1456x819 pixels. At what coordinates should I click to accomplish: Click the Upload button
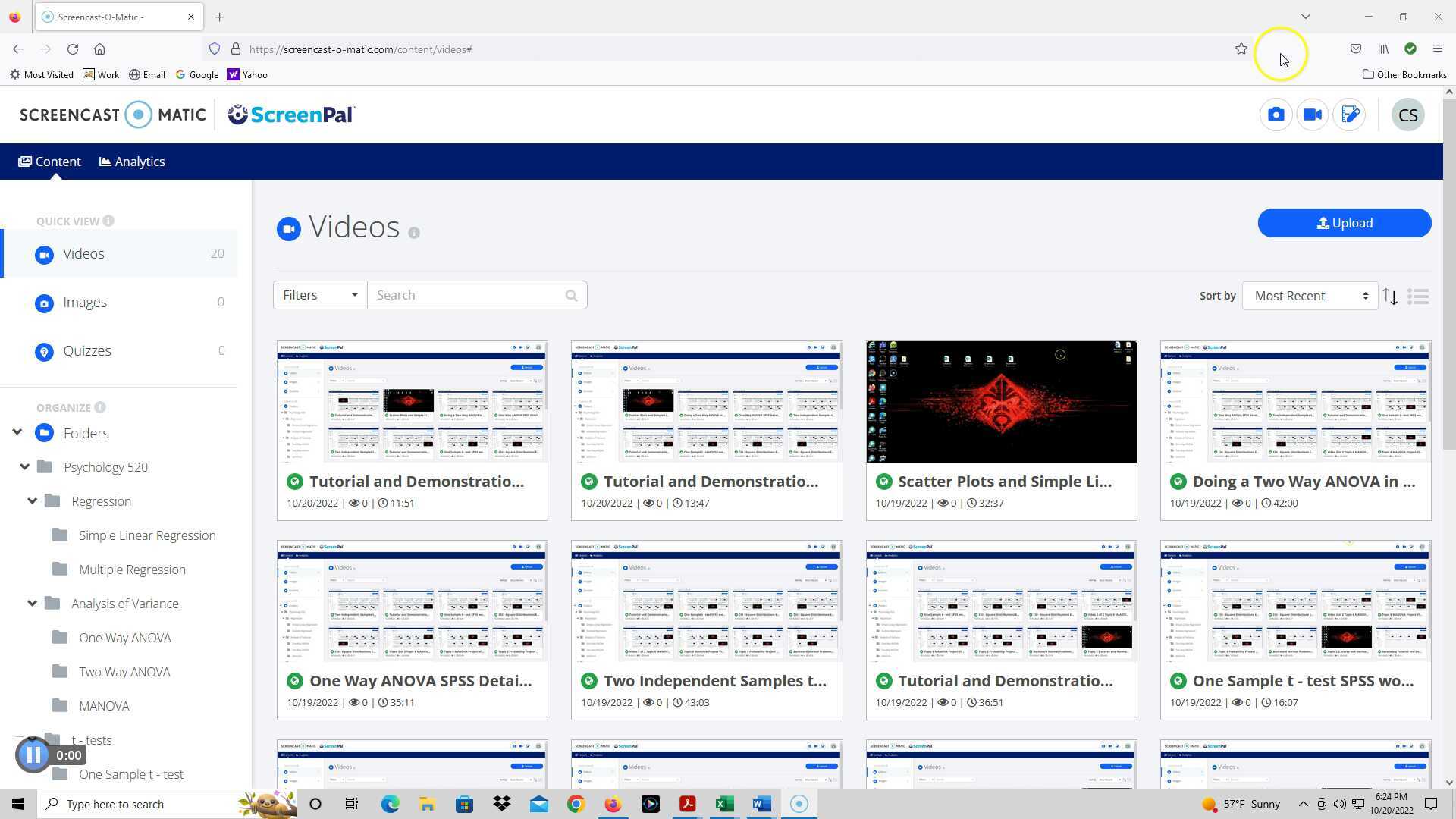coord(1344,223)
